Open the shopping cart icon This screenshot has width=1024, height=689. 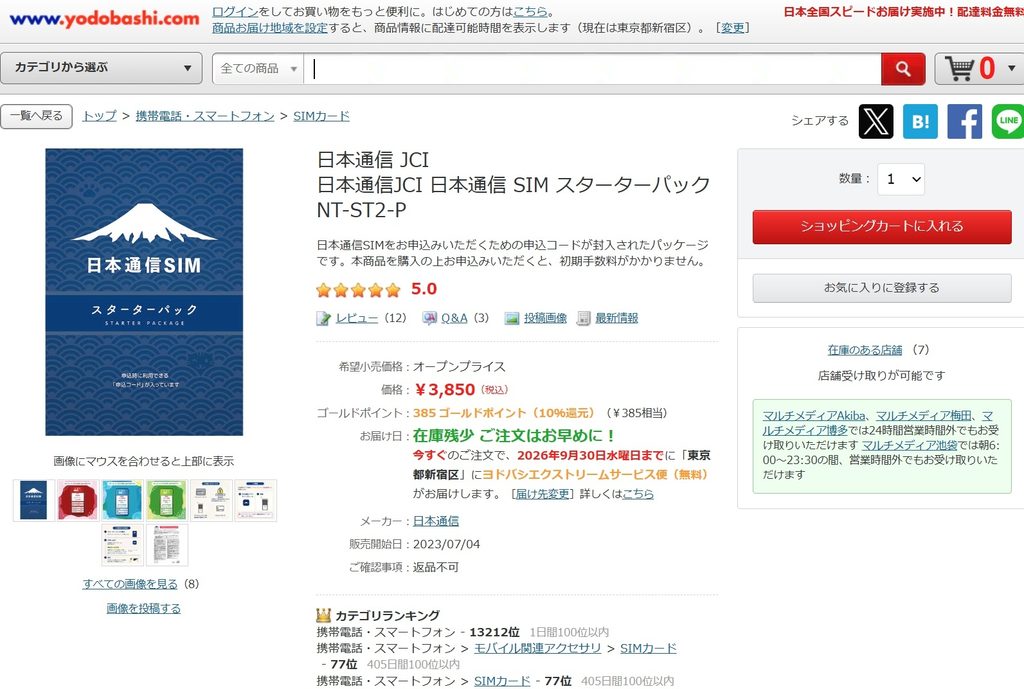pyautogui.click(x=959, y=69)
